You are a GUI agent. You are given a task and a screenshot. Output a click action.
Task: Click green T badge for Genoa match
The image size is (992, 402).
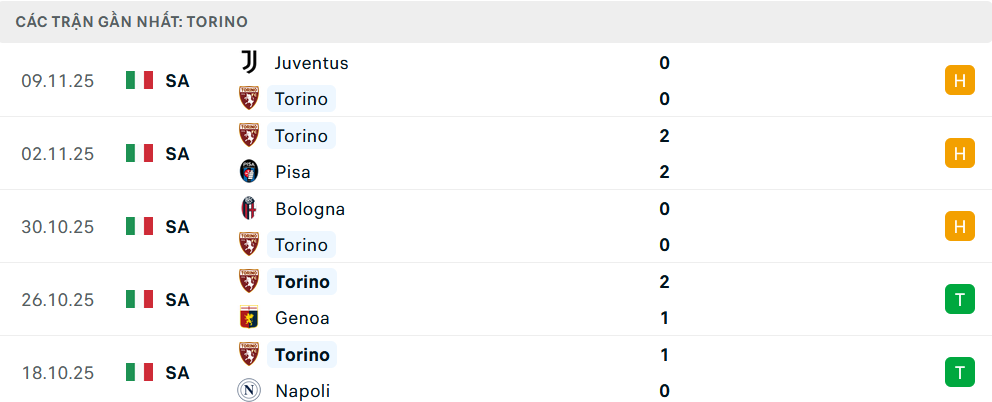[959, 300]
